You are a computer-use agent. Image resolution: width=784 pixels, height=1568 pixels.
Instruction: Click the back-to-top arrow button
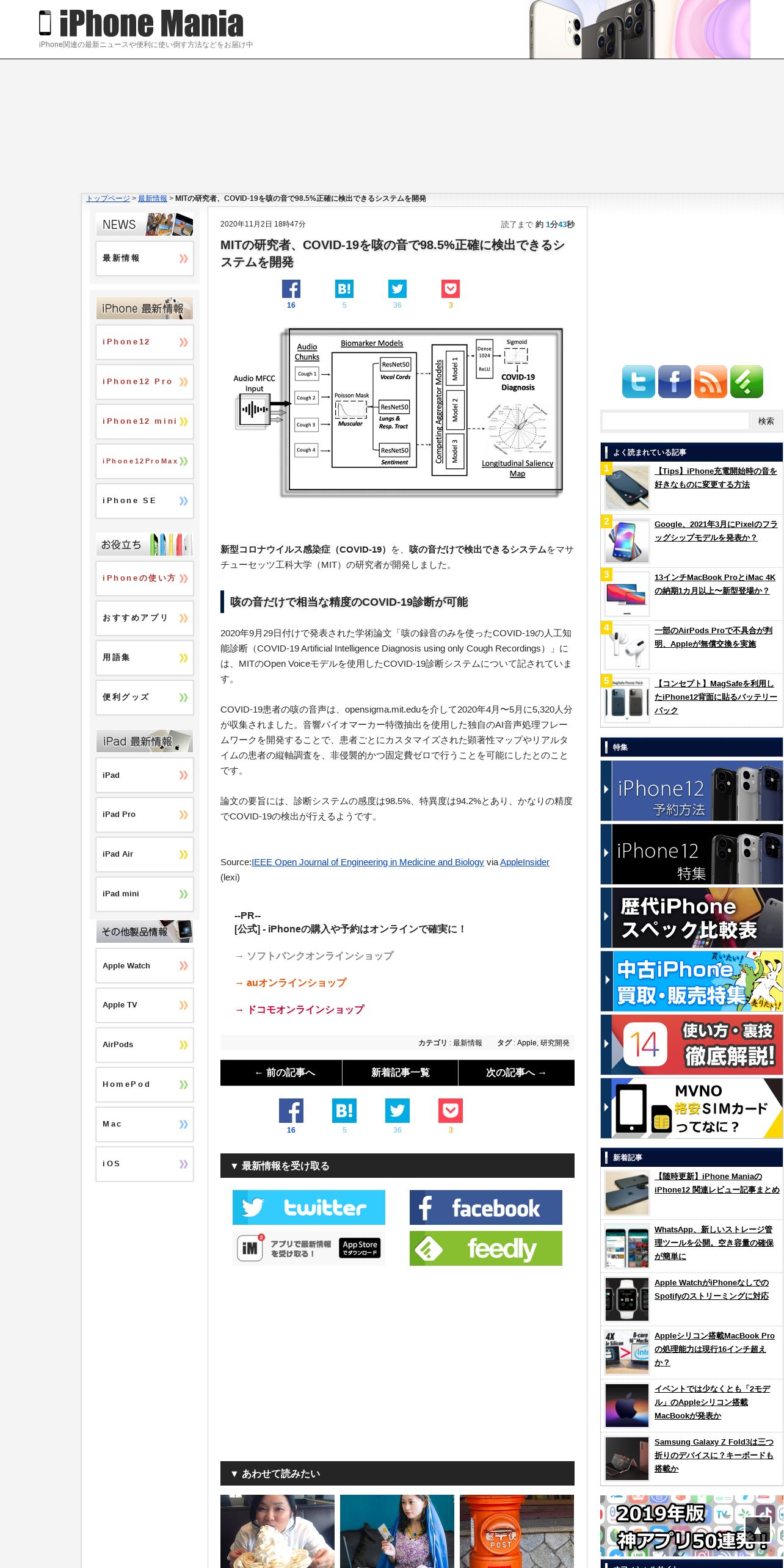[x=758, y=1530]
